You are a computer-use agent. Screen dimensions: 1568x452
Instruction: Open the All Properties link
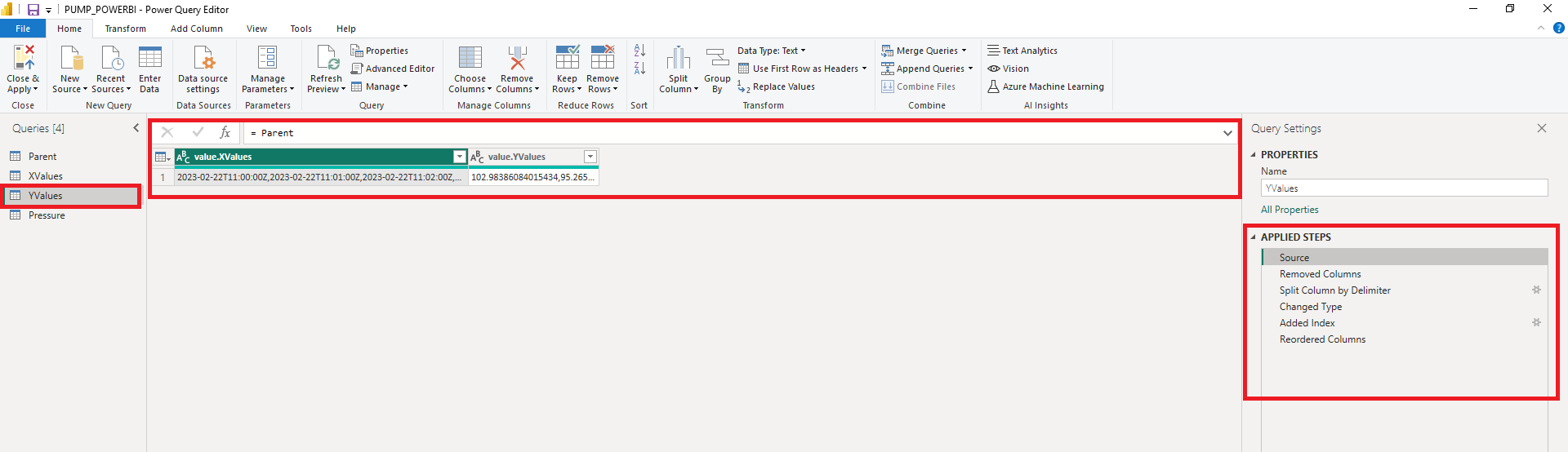[x=1290, y=210]
